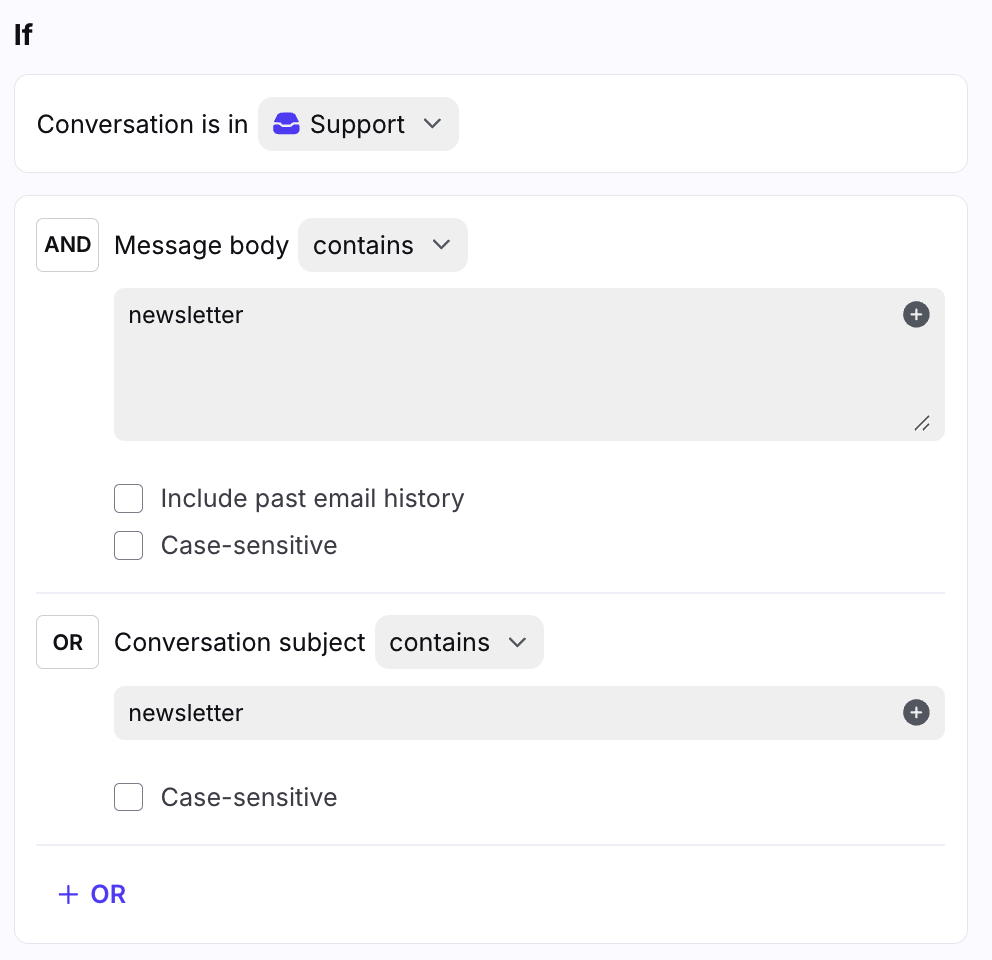Viewport: 992px width, 960px height.
Task: Click chevron arrow in Message body contains selector
Action: [441, 245]
